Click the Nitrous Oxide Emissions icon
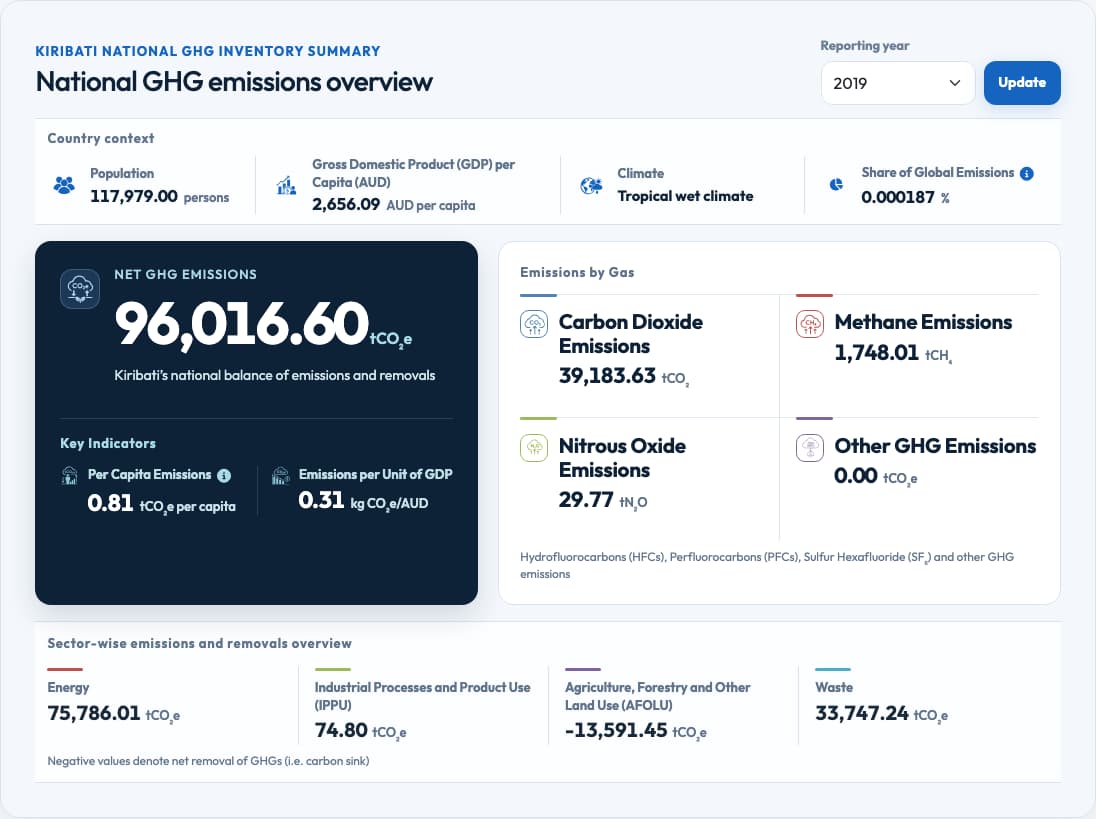The image size is (1096, 819). [534, 448]
